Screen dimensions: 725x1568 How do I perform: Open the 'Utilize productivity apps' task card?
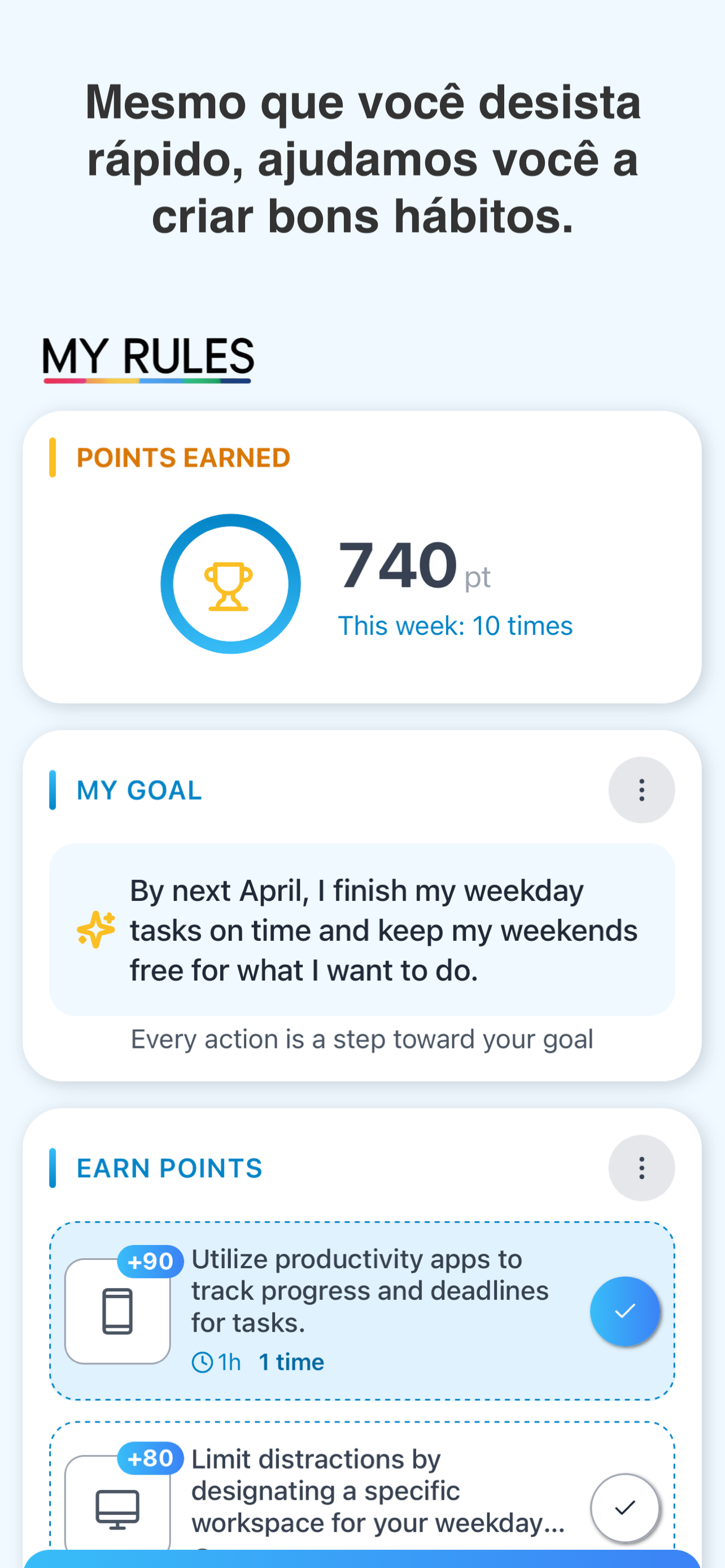[x=362, y=1311]
